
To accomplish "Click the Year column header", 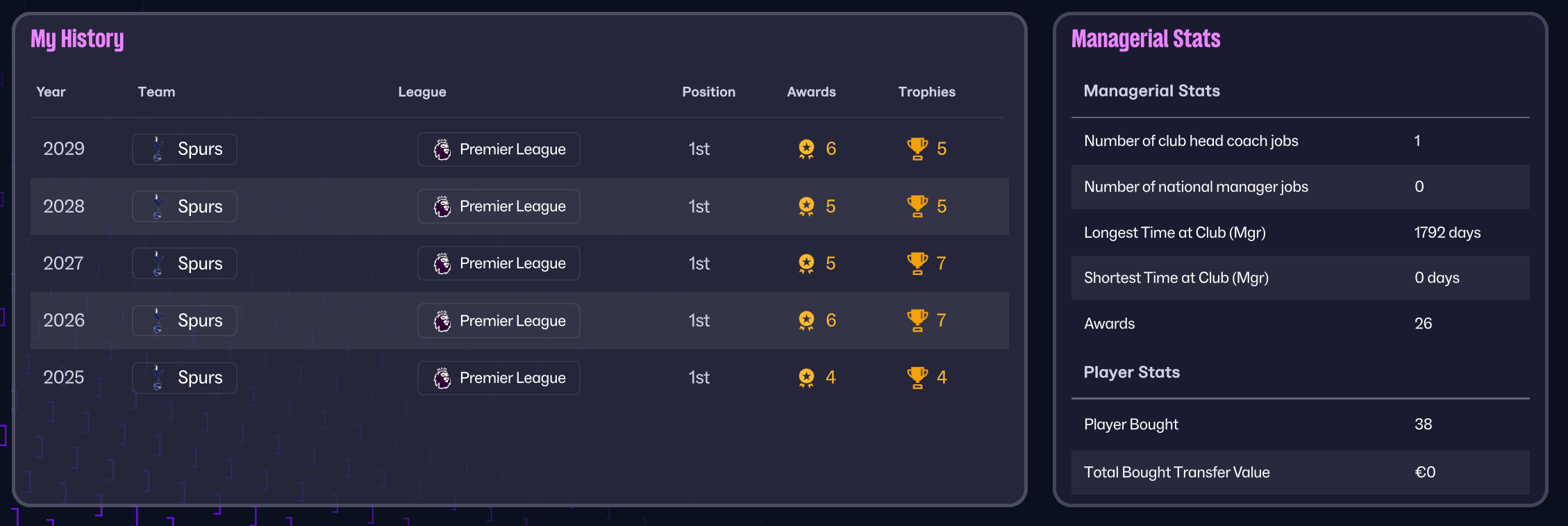I will (x=51, y=92).
